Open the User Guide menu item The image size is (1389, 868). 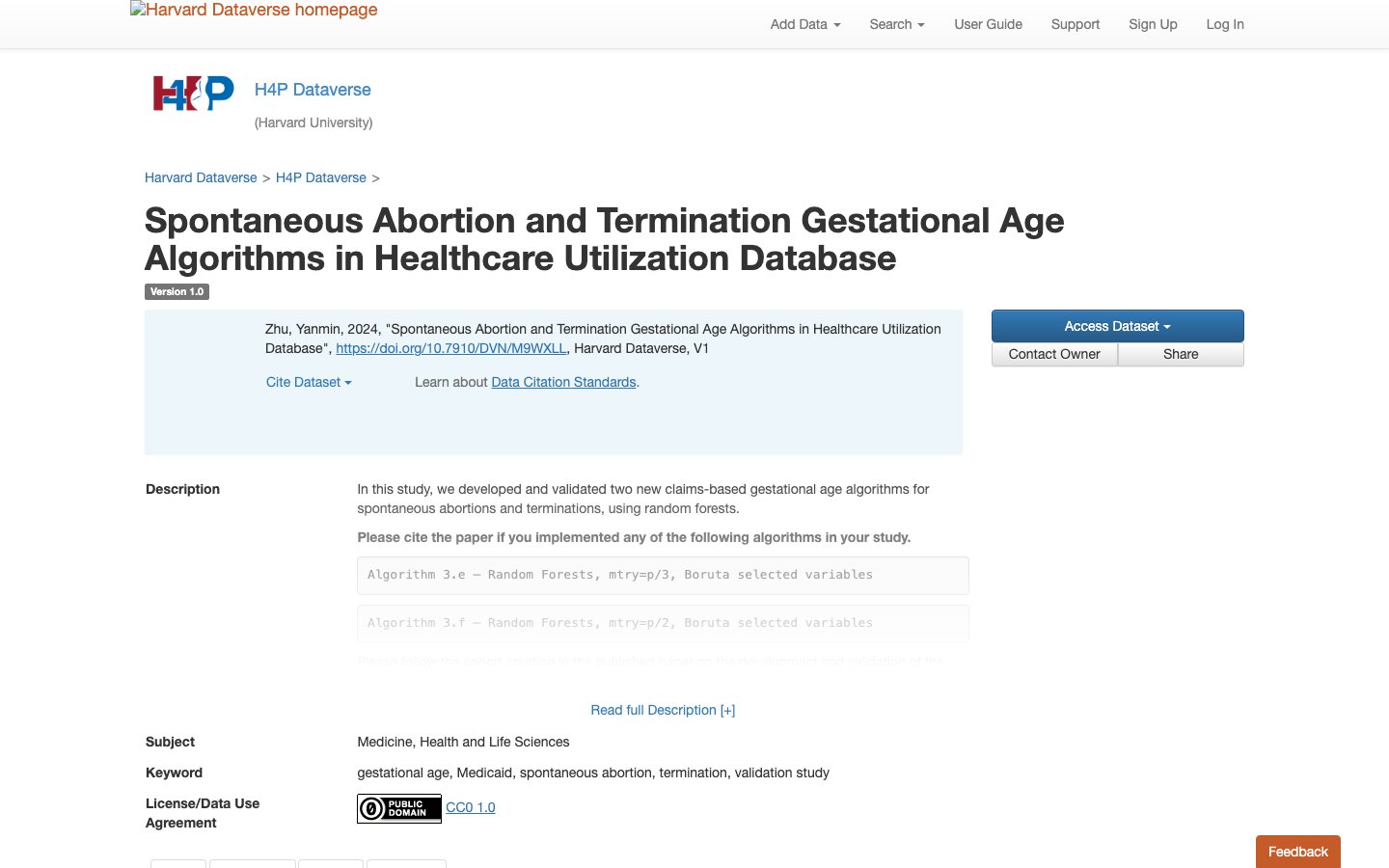tap(988, 24)
